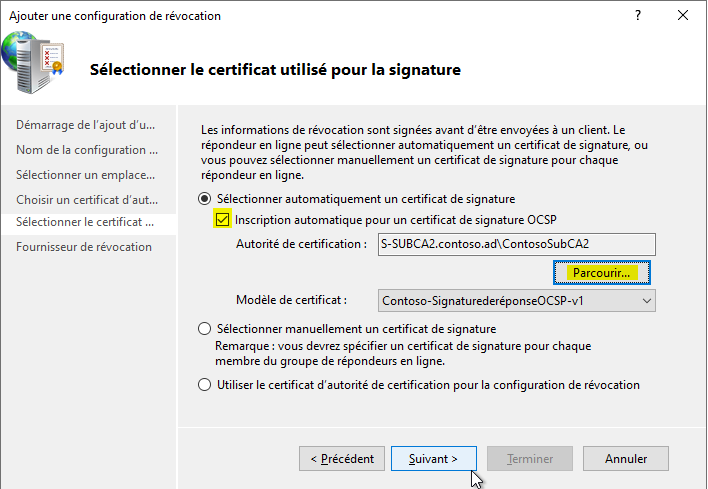The width and height of the screenshot is (708, 489).
Task: Toggle OCSP auto-enrollment checkbox
Action: [222, 220]
